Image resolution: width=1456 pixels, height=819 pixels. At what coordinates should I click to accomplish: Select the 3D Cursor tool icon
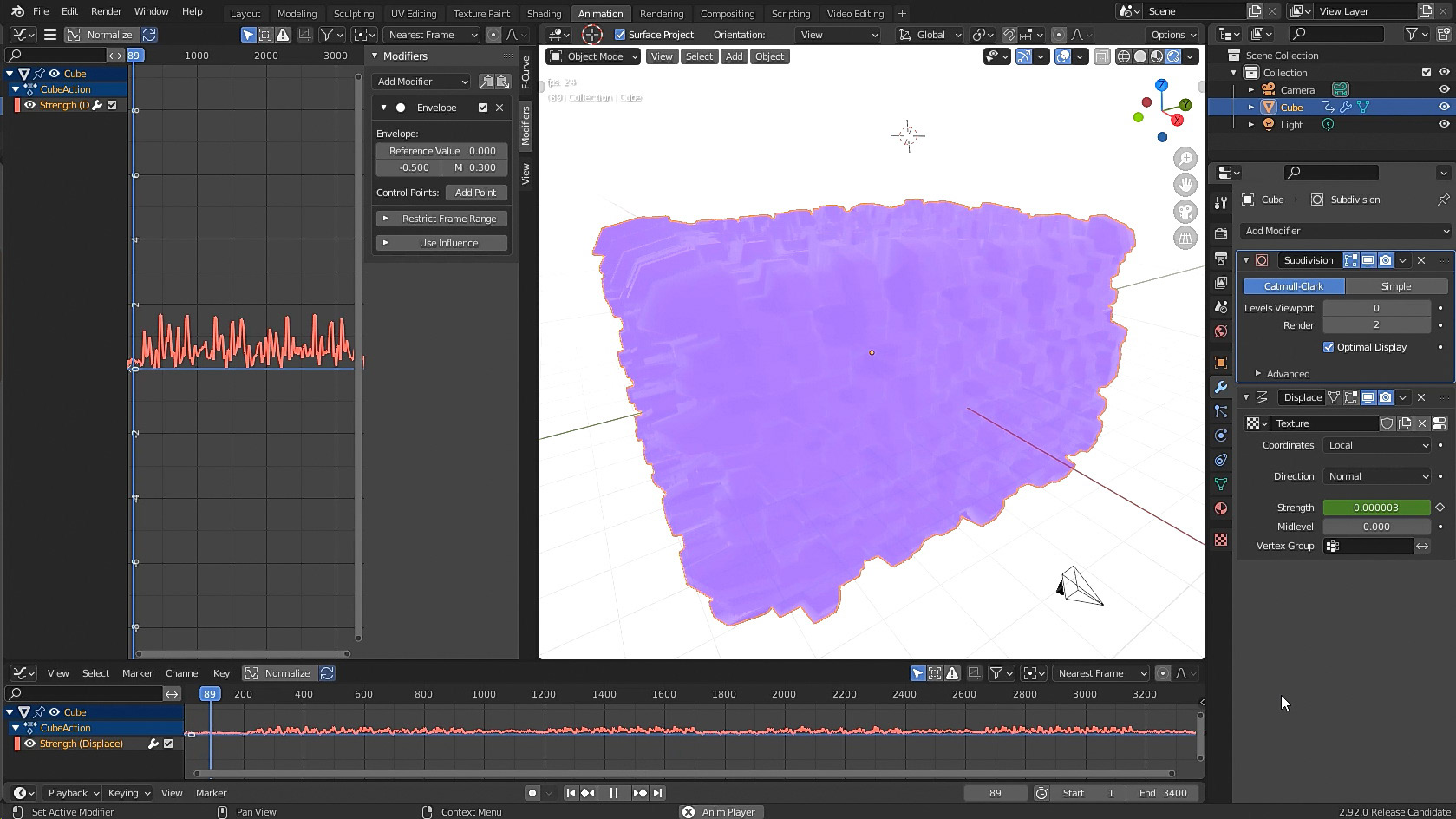click(592, 35)
